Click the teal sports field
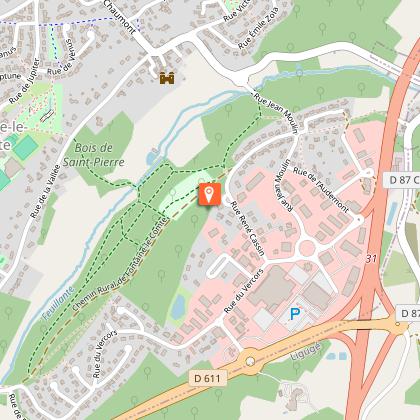The height and width of the screenshot is (420, 420). pos(26,147)
